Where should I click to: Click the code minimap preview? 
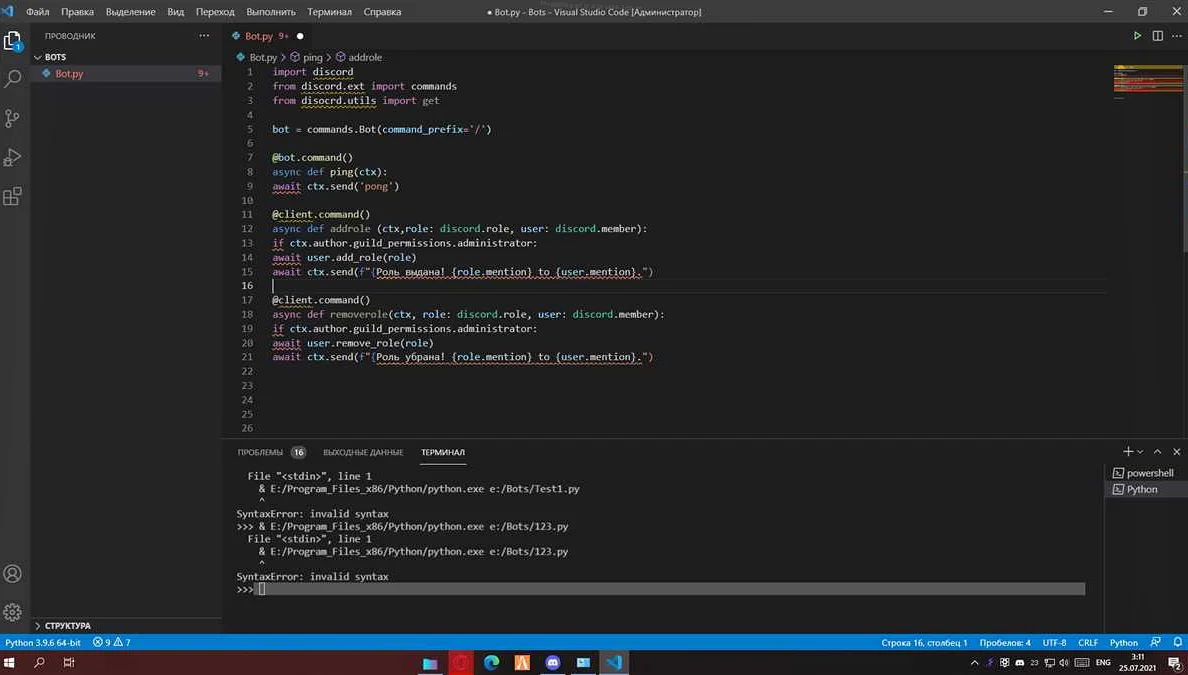click(x=1134, y=80)
